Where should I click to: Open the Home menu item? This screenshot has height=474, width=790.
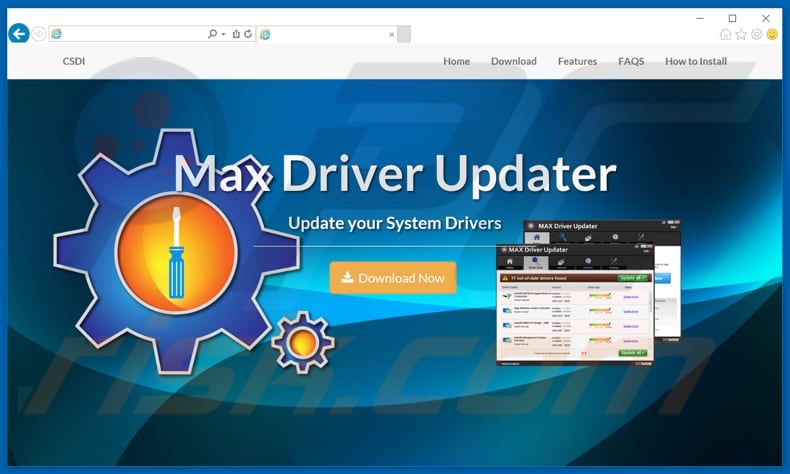[x=456, y=61]
